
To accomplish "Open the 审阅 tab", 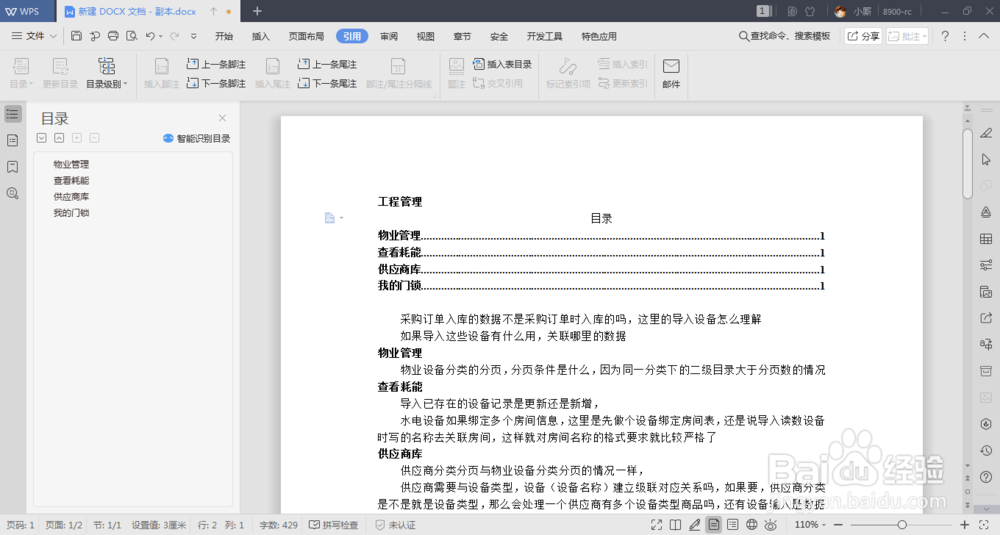I will point(388,36).
